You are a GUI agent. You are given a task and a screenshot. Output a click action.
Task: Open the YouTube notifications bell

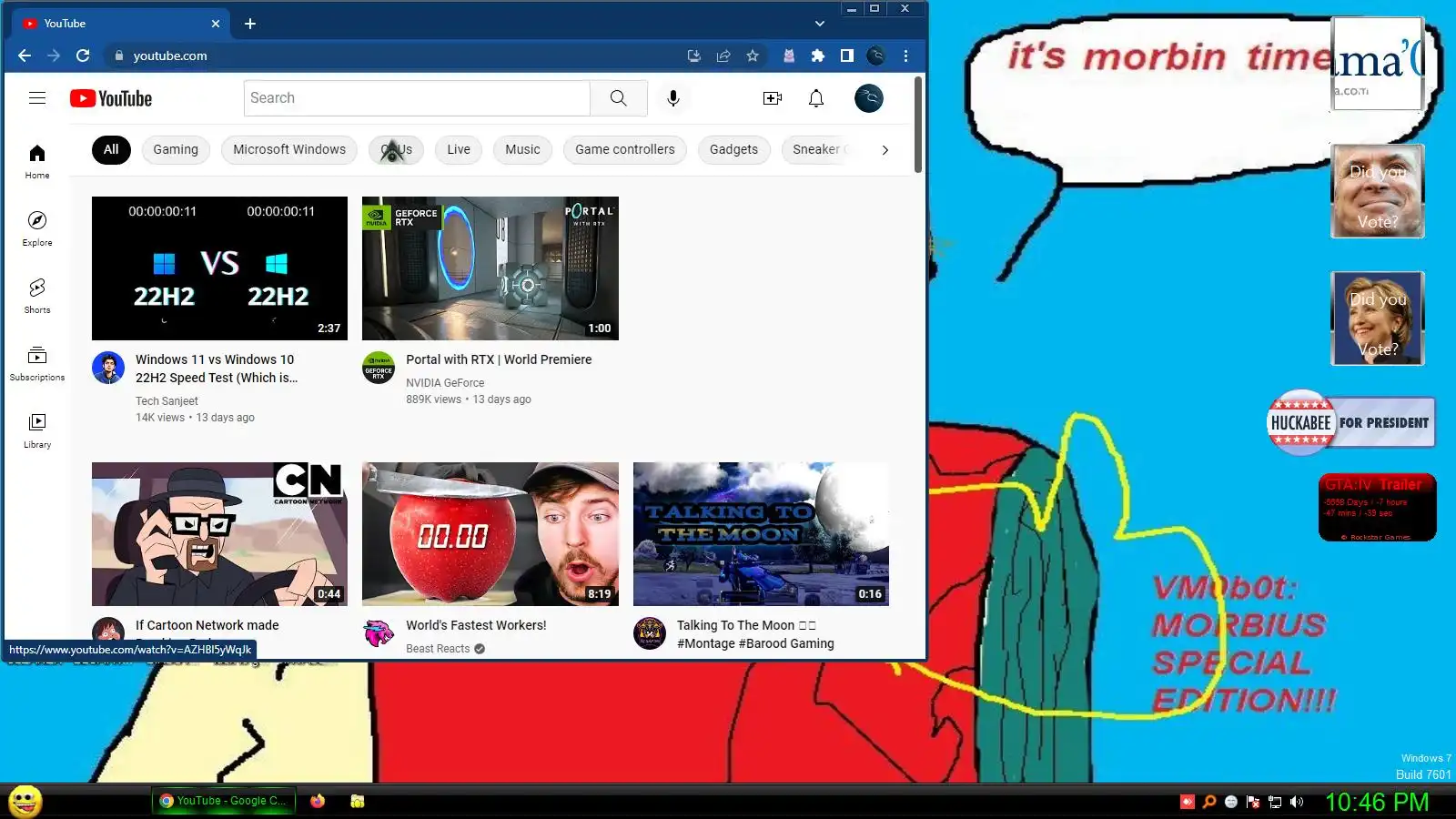(x=816, y=98)
